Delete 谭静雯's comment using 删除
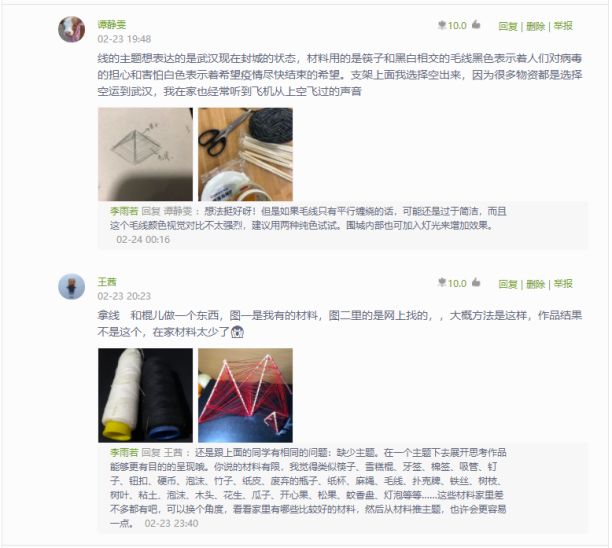612x548 pixels. click(x=536, y=26)
